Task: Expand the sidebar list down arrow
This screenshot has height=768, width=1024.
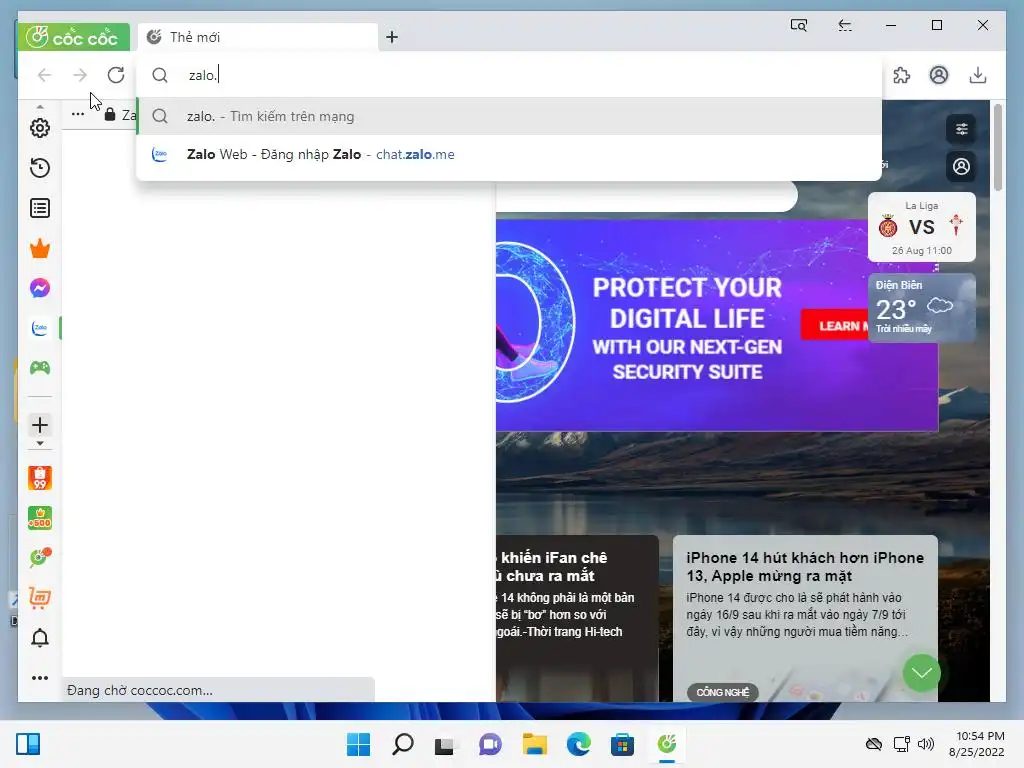Action: [x=40, y=443]
